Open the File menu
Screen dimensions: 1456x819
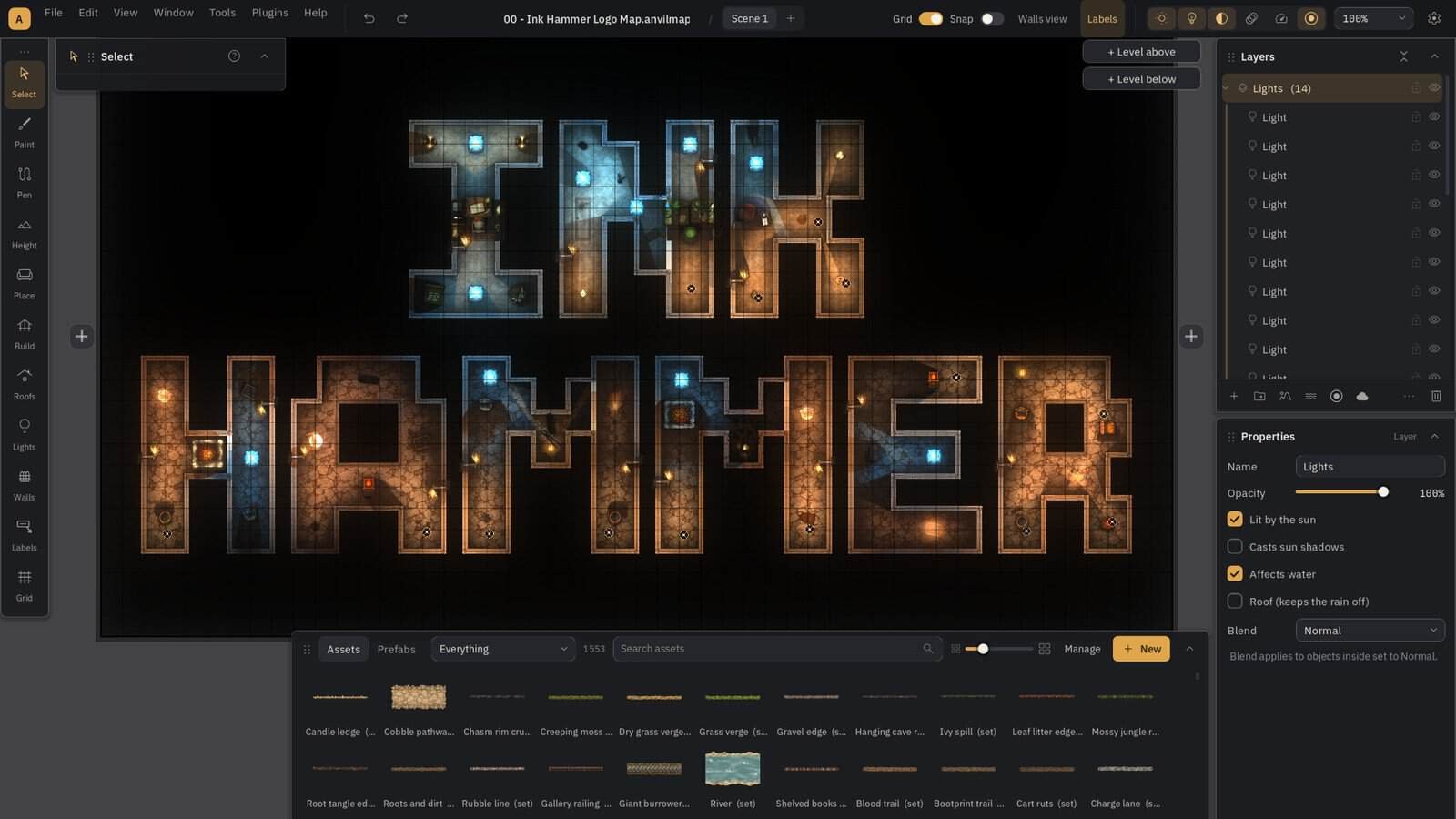[54, 13]
